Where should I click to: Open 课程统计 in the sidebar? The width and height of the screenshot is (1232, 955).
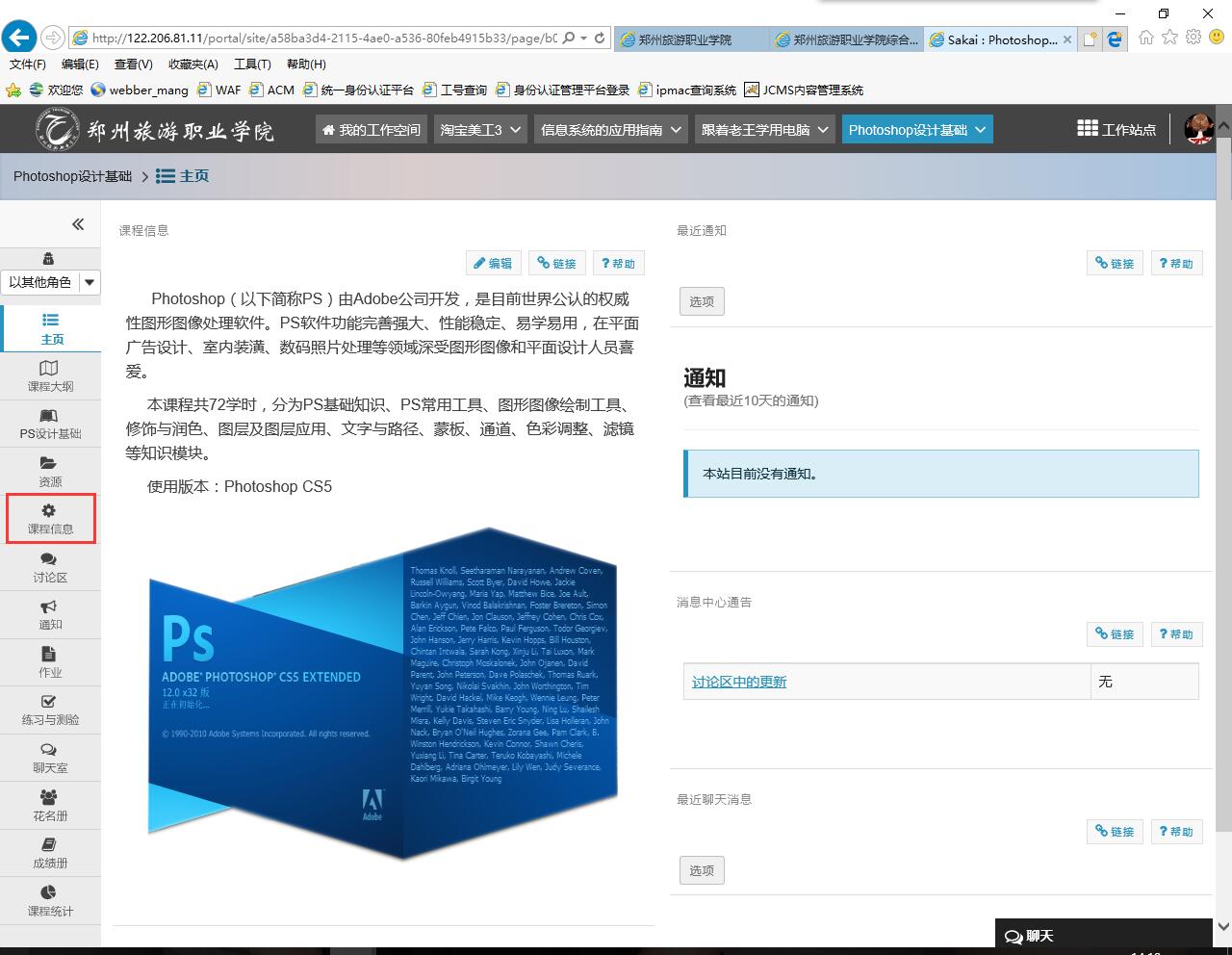(x=50, y=901)
